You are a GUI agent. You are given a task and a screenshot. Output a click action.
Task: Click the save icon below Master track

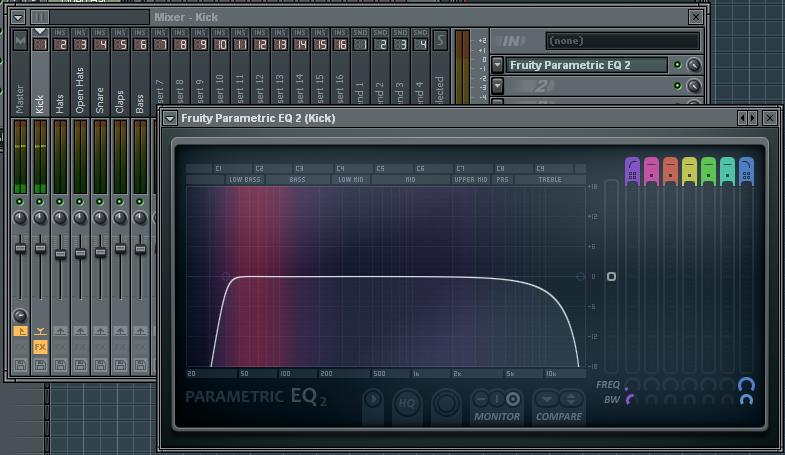[x=20, y=366]
